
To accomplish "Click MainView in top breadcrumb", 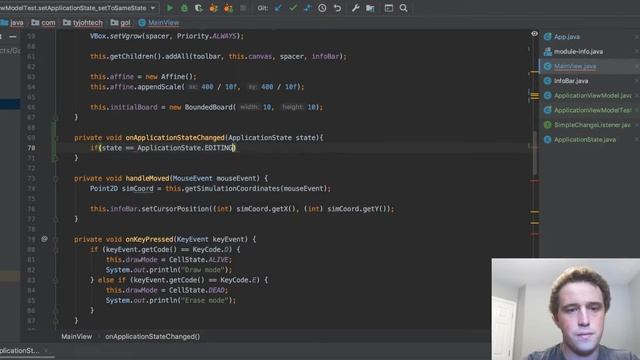I will 163,22.
